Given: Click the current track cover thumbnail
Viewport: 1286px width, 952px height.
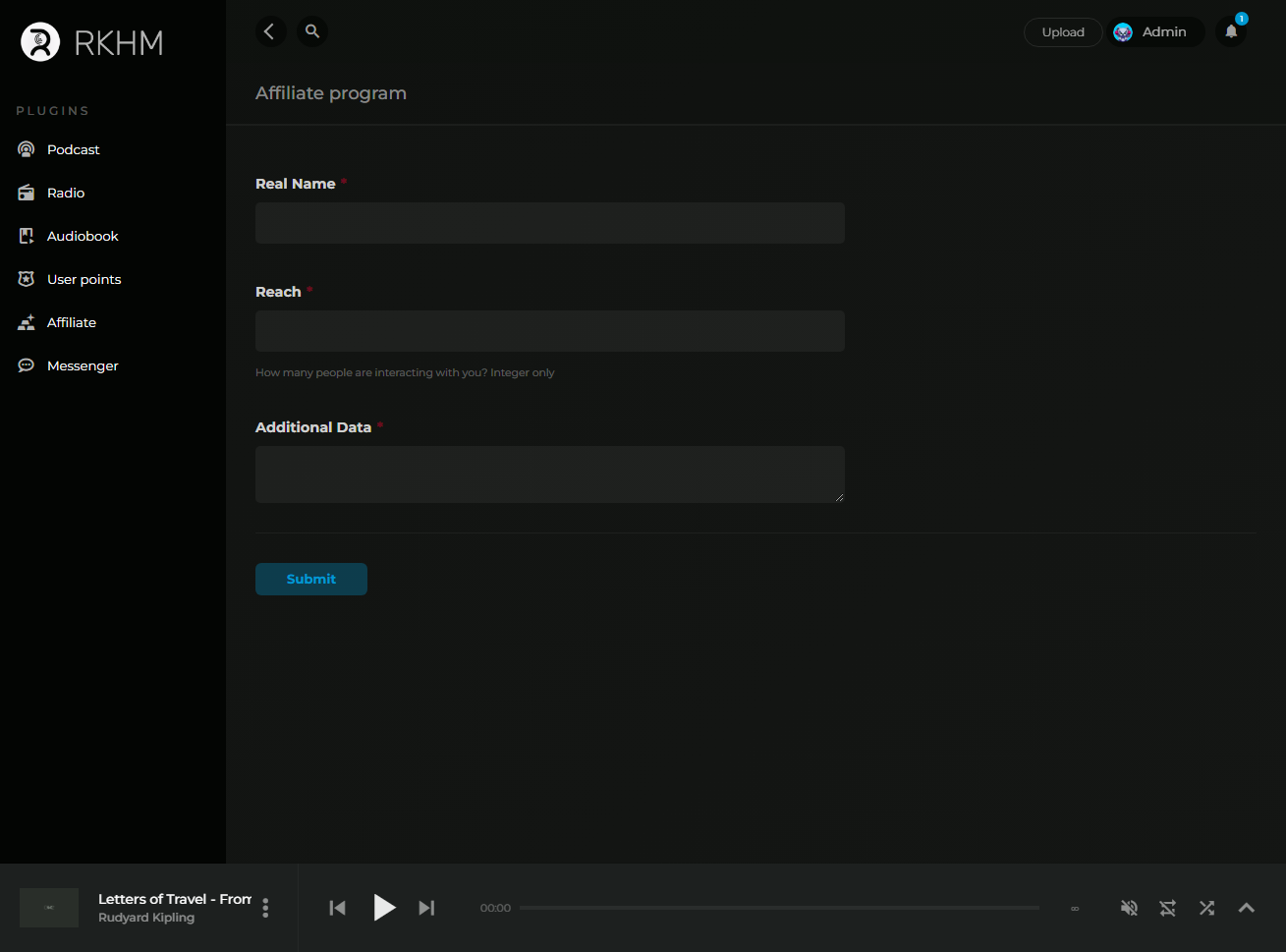Looking at the screenshot, I should (x=49, y=908).
